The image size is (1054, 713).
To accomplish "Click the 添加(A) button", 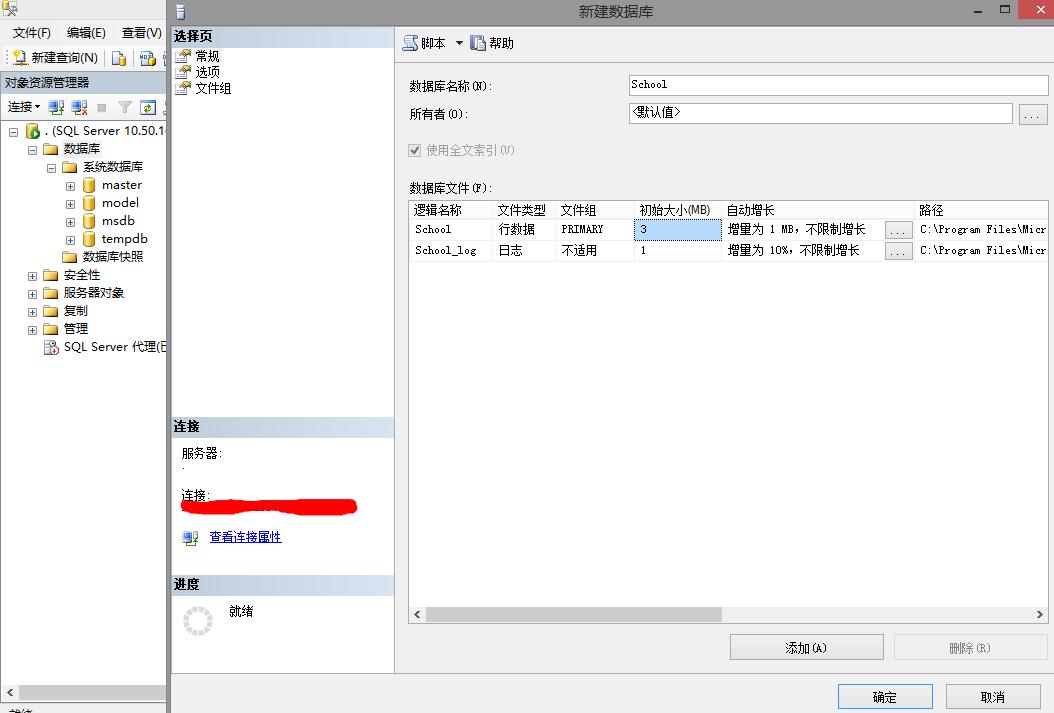I will click(x=806, y=646).
